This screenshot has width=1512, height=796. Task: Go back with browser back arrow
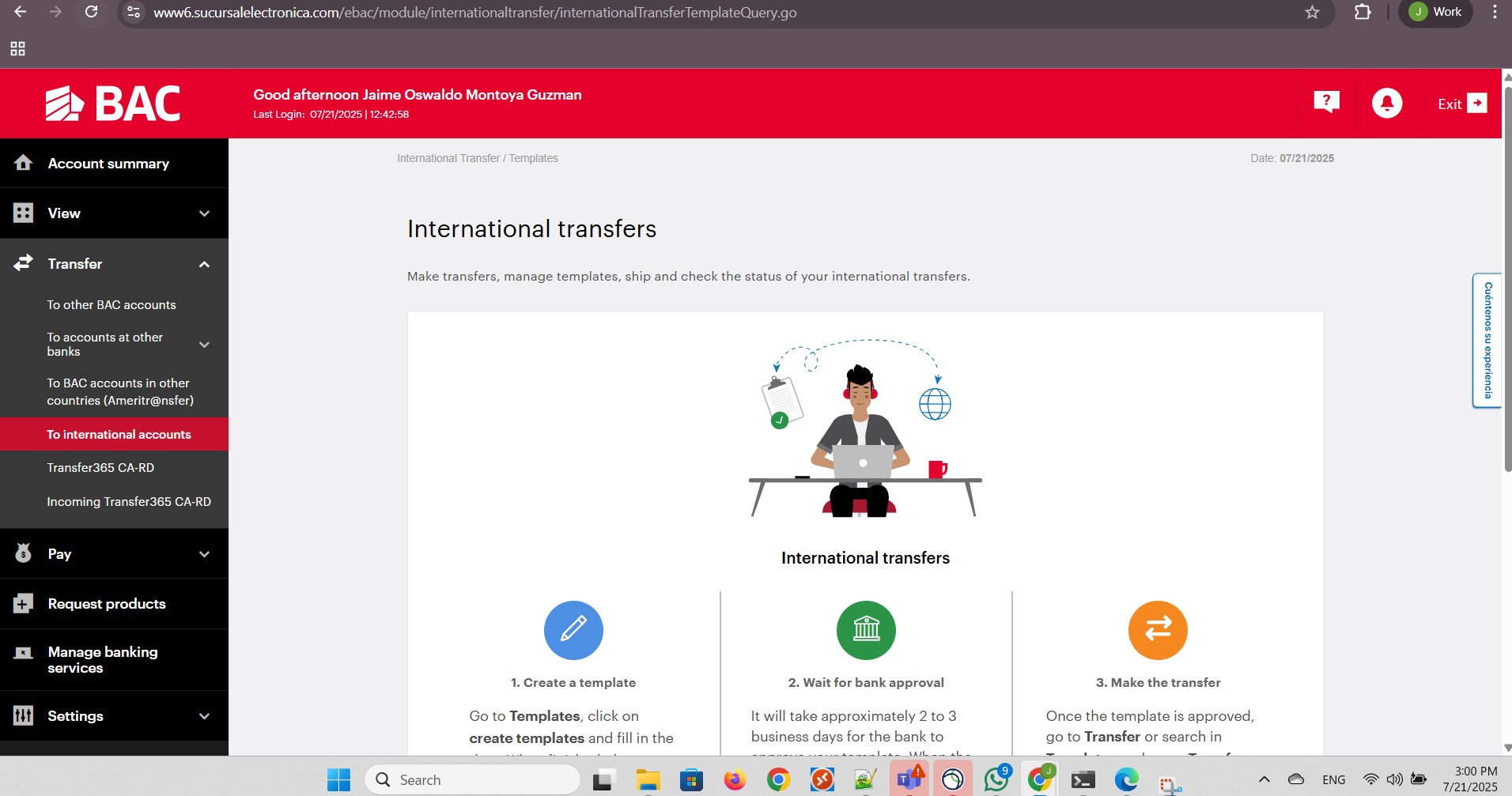[21, 12]
